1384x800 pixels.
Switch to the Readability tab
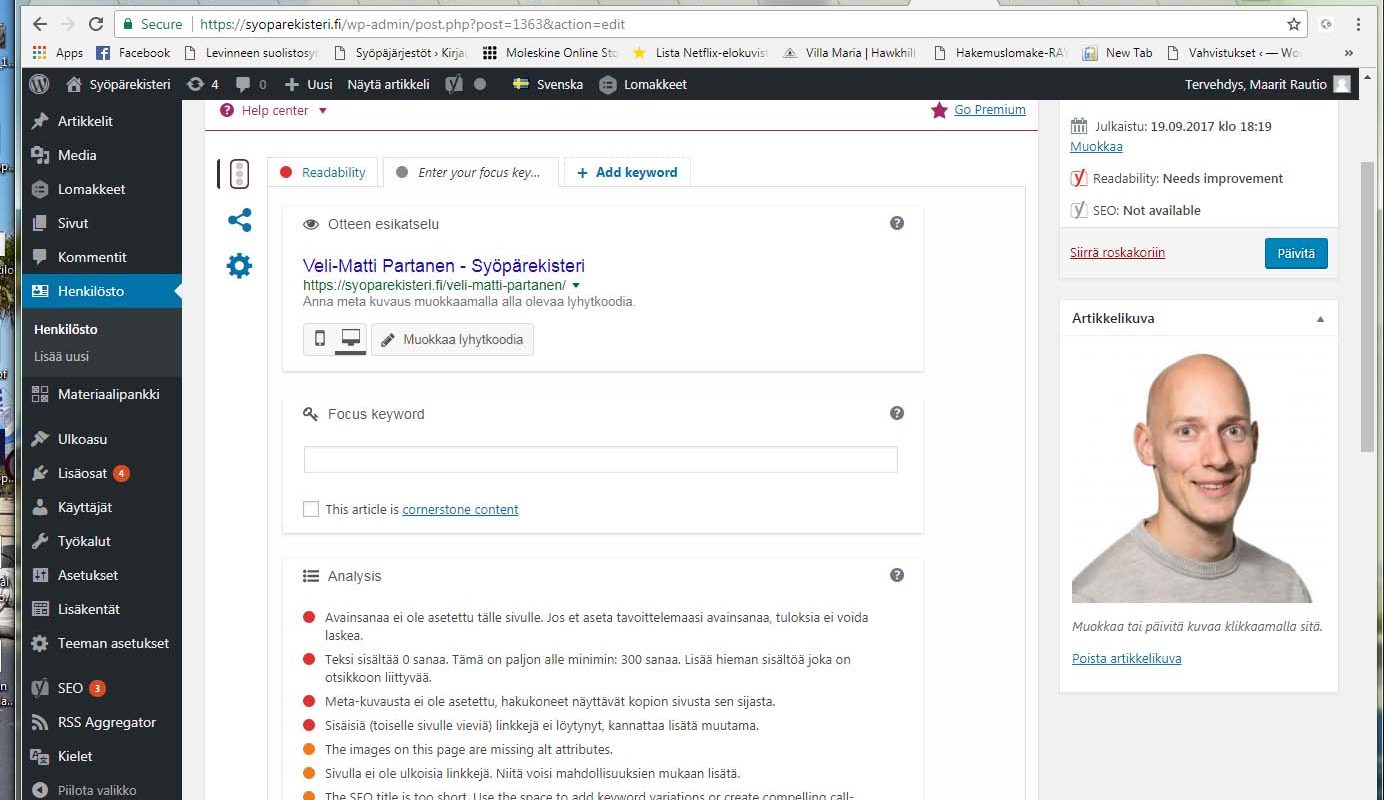click(x=323, y=172)
